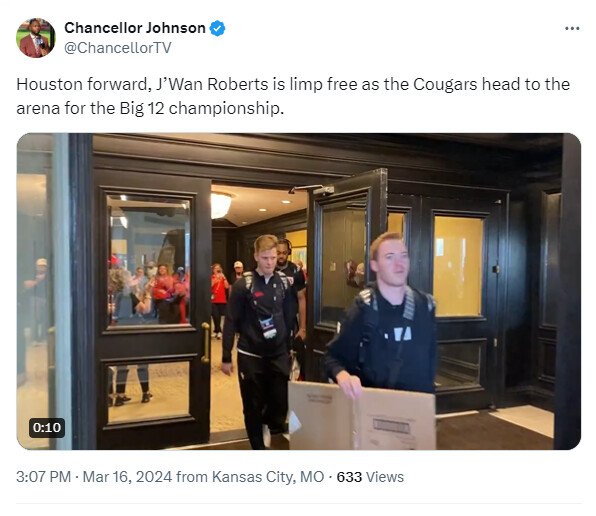Open the Chancellor Johnson display name link
The width and height of the screenshot is (596, 516).
(x=135, y=28)
